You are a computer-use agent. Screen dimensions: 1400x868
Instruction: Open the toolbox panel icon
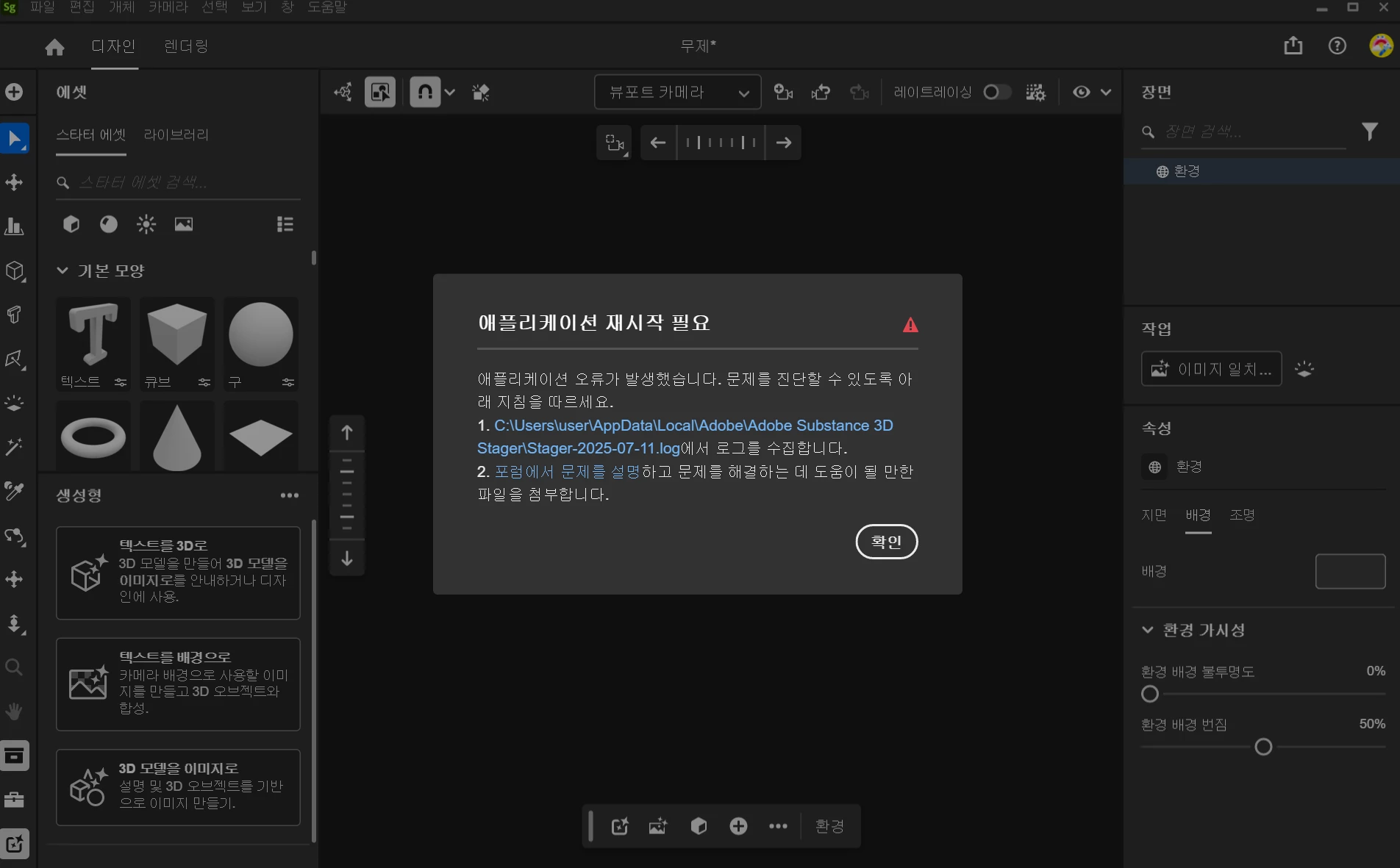point(14,799)
